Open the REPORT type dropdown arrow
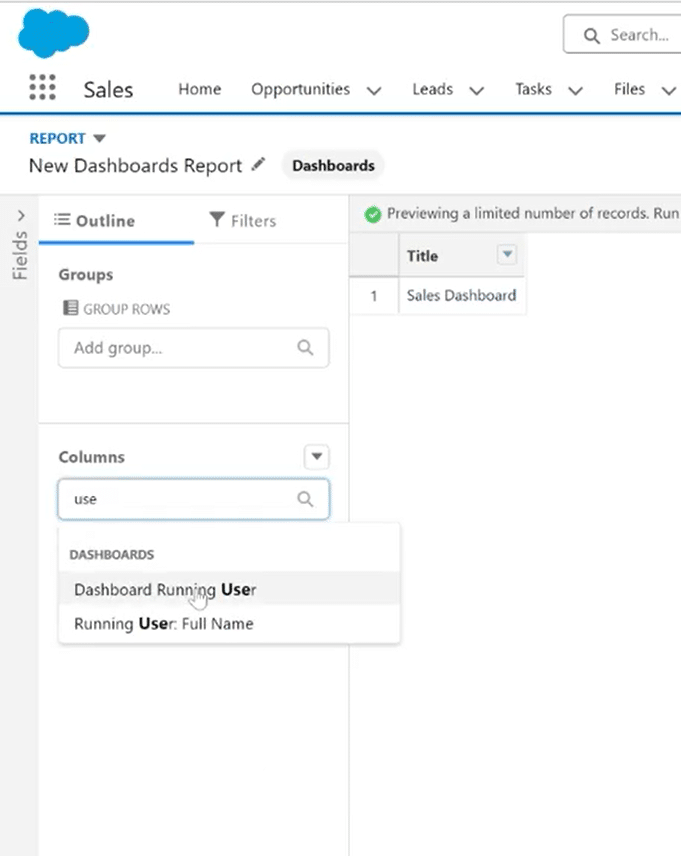 [99, 138]
